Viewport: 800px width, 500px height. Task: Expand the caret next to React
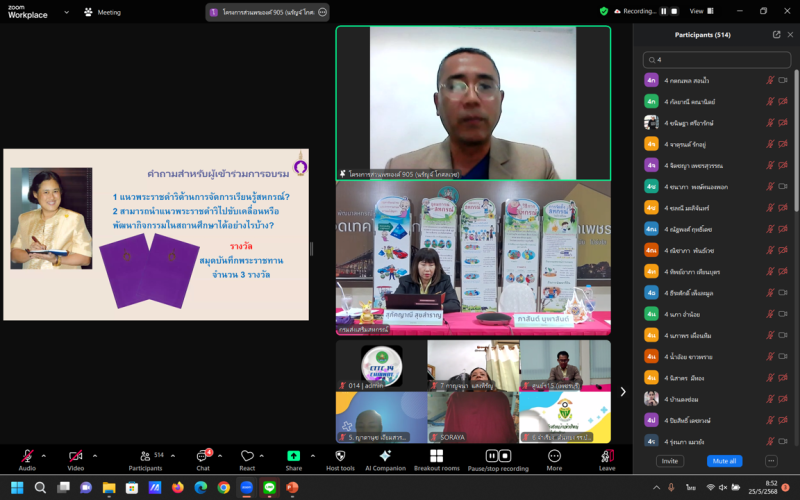(262, 456)
